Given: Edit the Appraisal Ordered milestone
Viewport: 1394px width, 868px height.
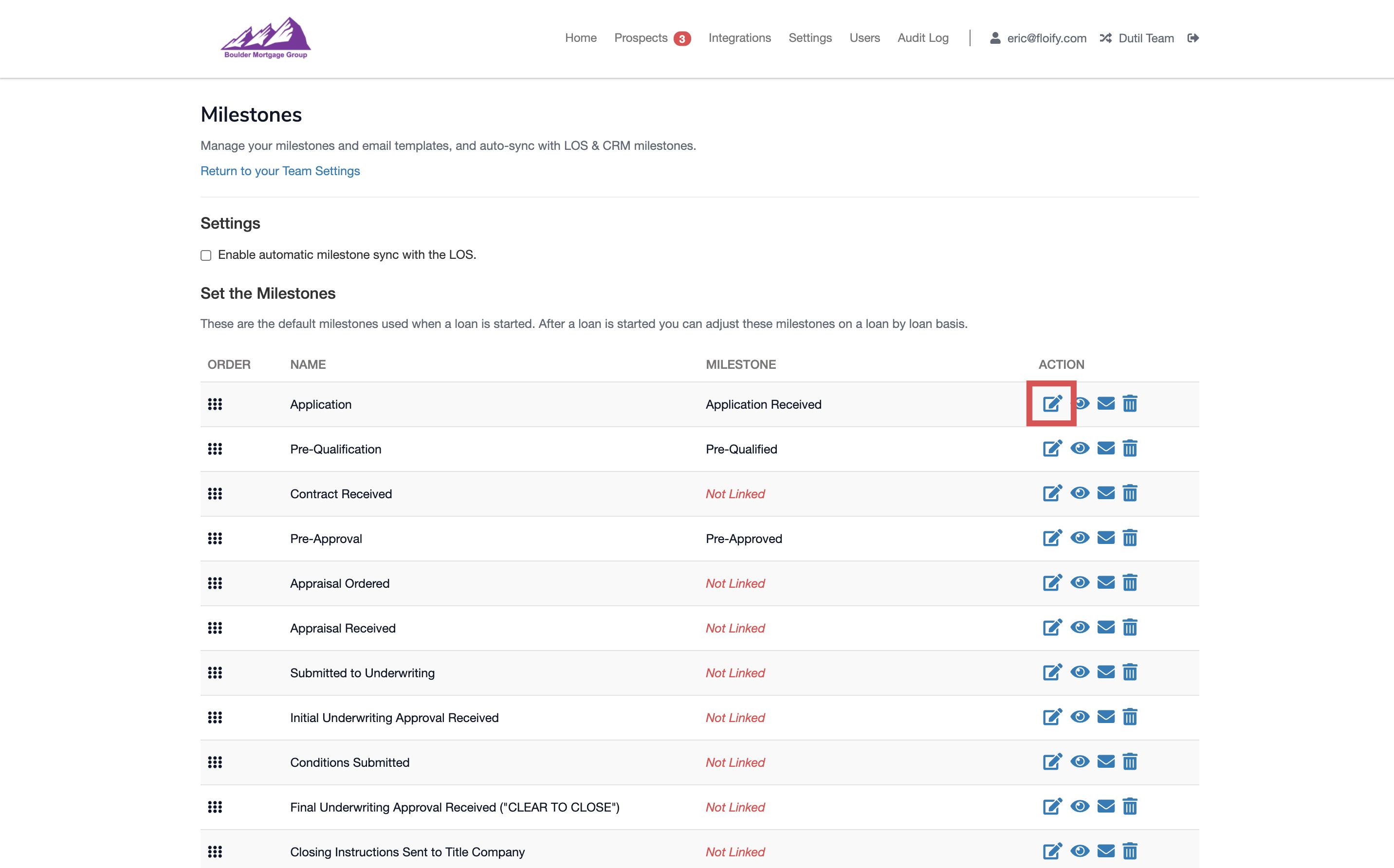Looking at the screenshot, I should click(1052, 583).
